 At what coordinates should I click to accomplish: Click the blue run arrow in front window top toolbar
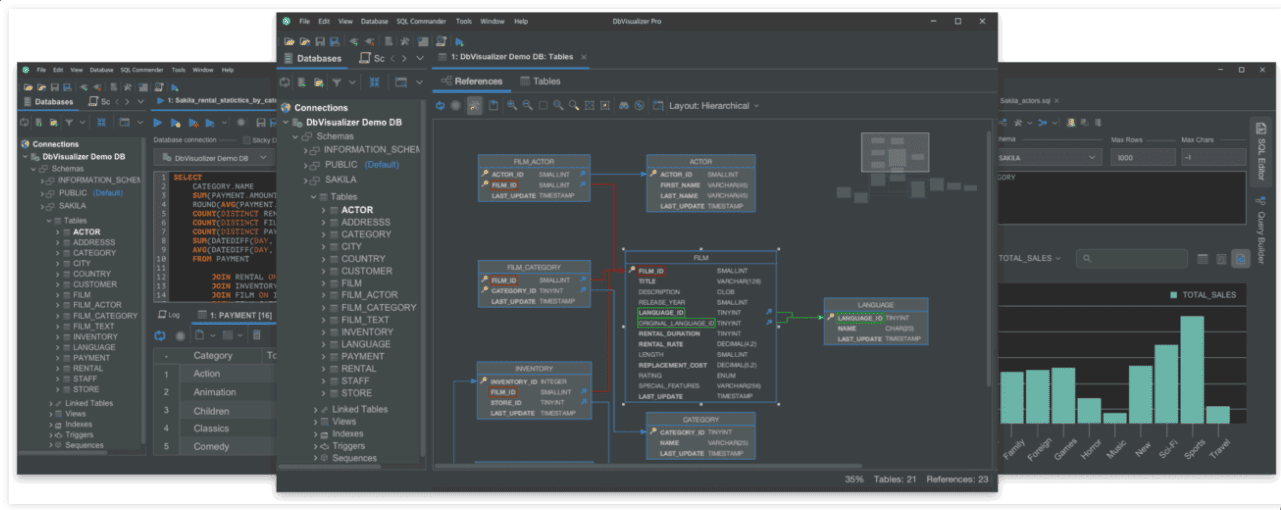[459, 42]
